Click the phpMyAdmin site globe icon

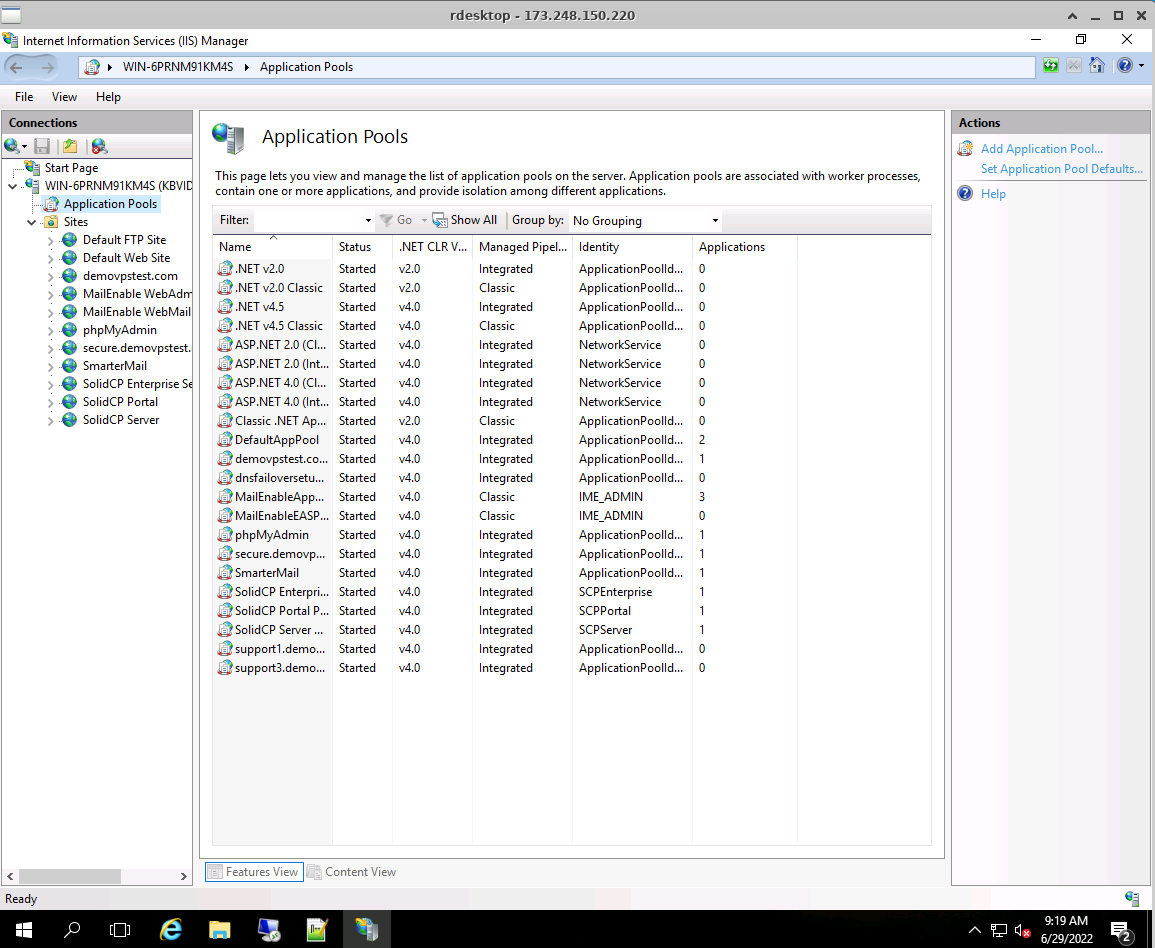pyautogui.click(x=69, y=329)
